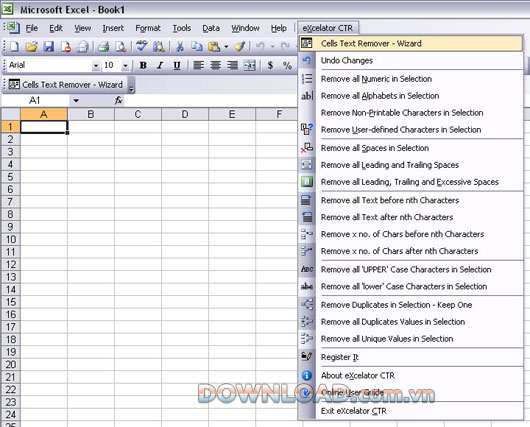The height and width of the screenshot is (427, 530).
Task: Select the Format Painter brush icon
Action: (x=239, y=46)
